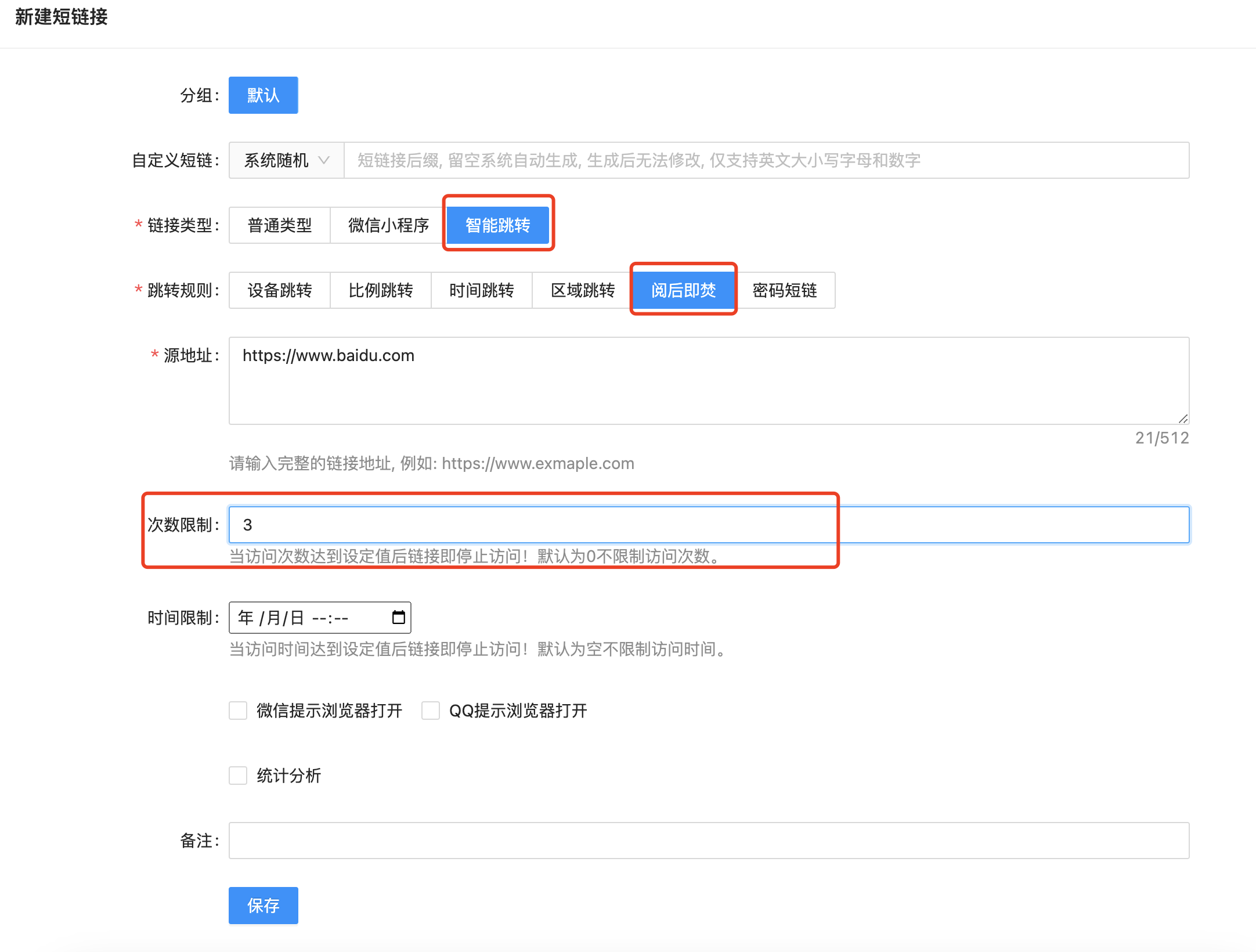Focus the 备注 remarks input field
Viewport: 1256px width, 952px height.
click(708, 841)
